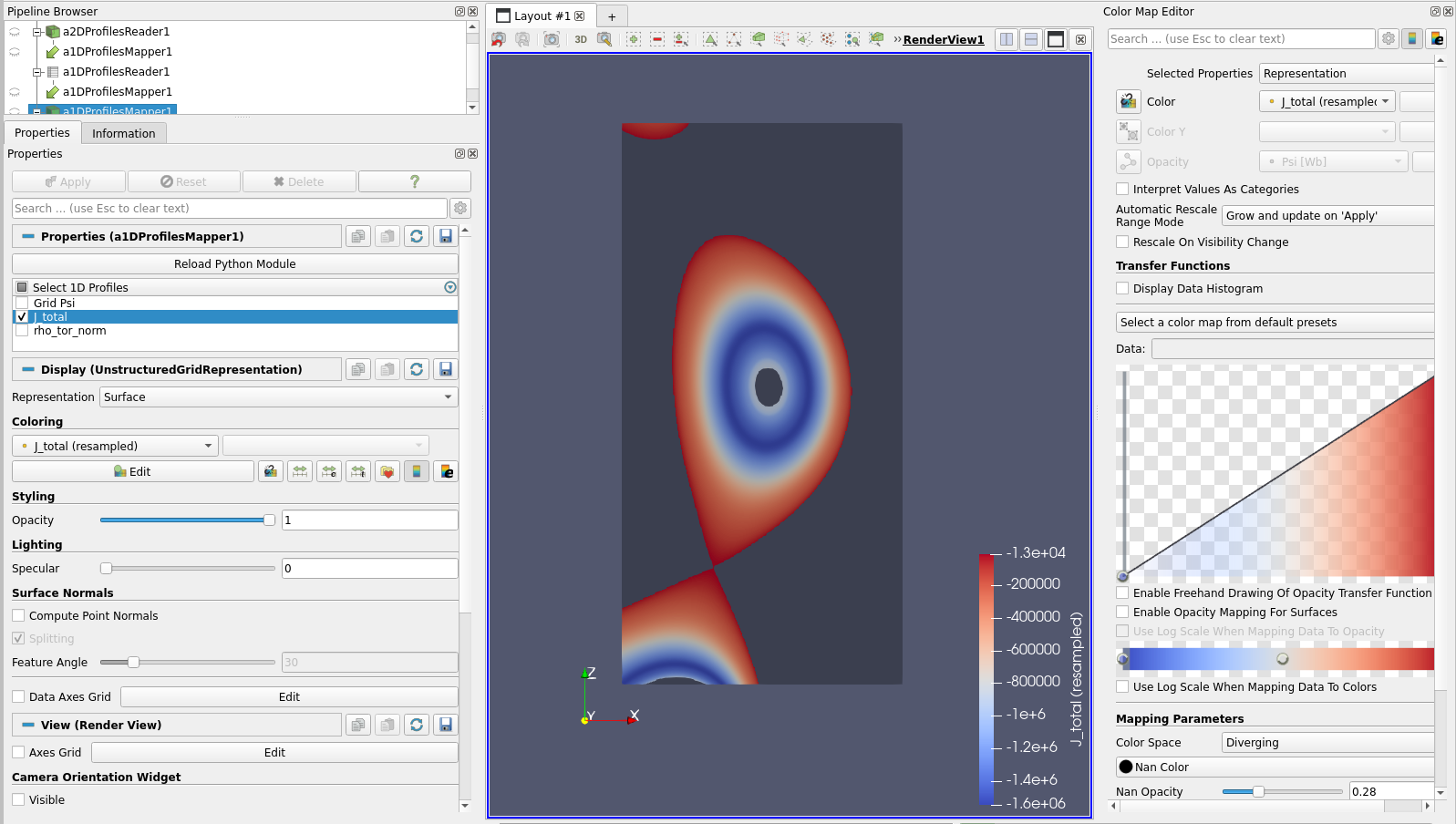Viewport: 1456px width, 824px height.
Task: Click the Edit color map button
Action: 133,471
